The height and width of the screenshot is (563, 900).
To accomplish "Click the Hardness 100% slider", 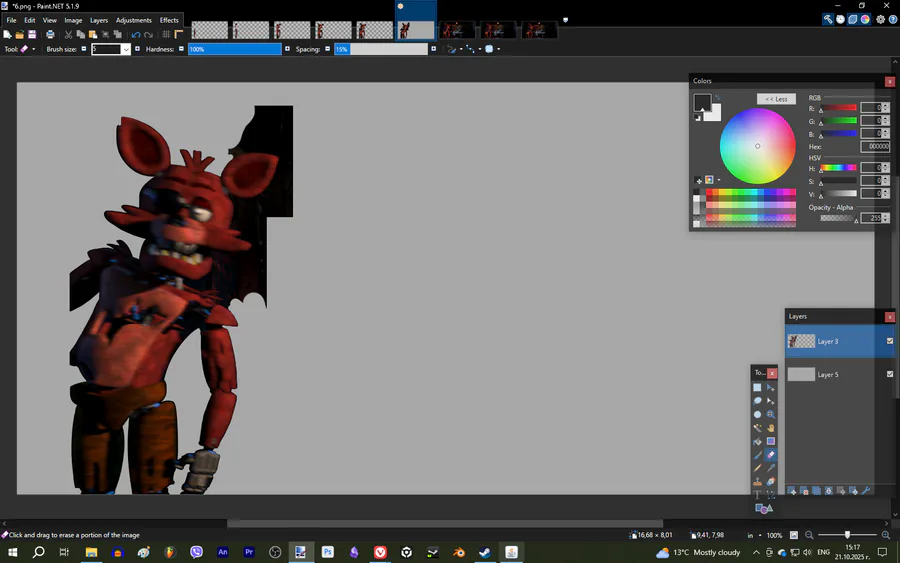I will click(235, 49).
